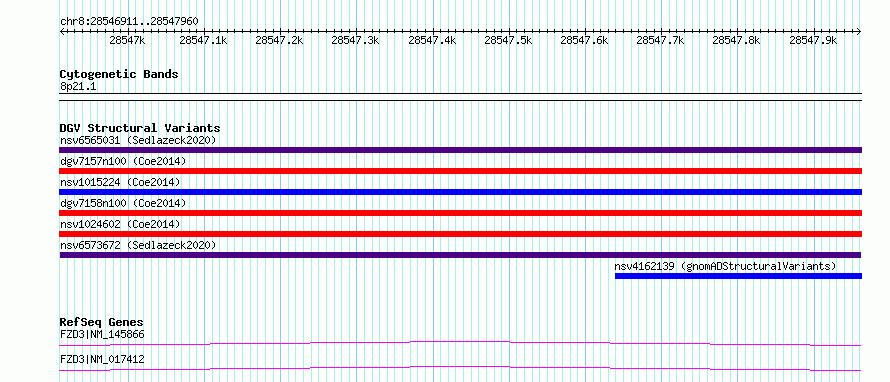The height and width of the screenshot is (382, 890).
Task: Click the ruler's right arrow end
Action: [859, 32]
